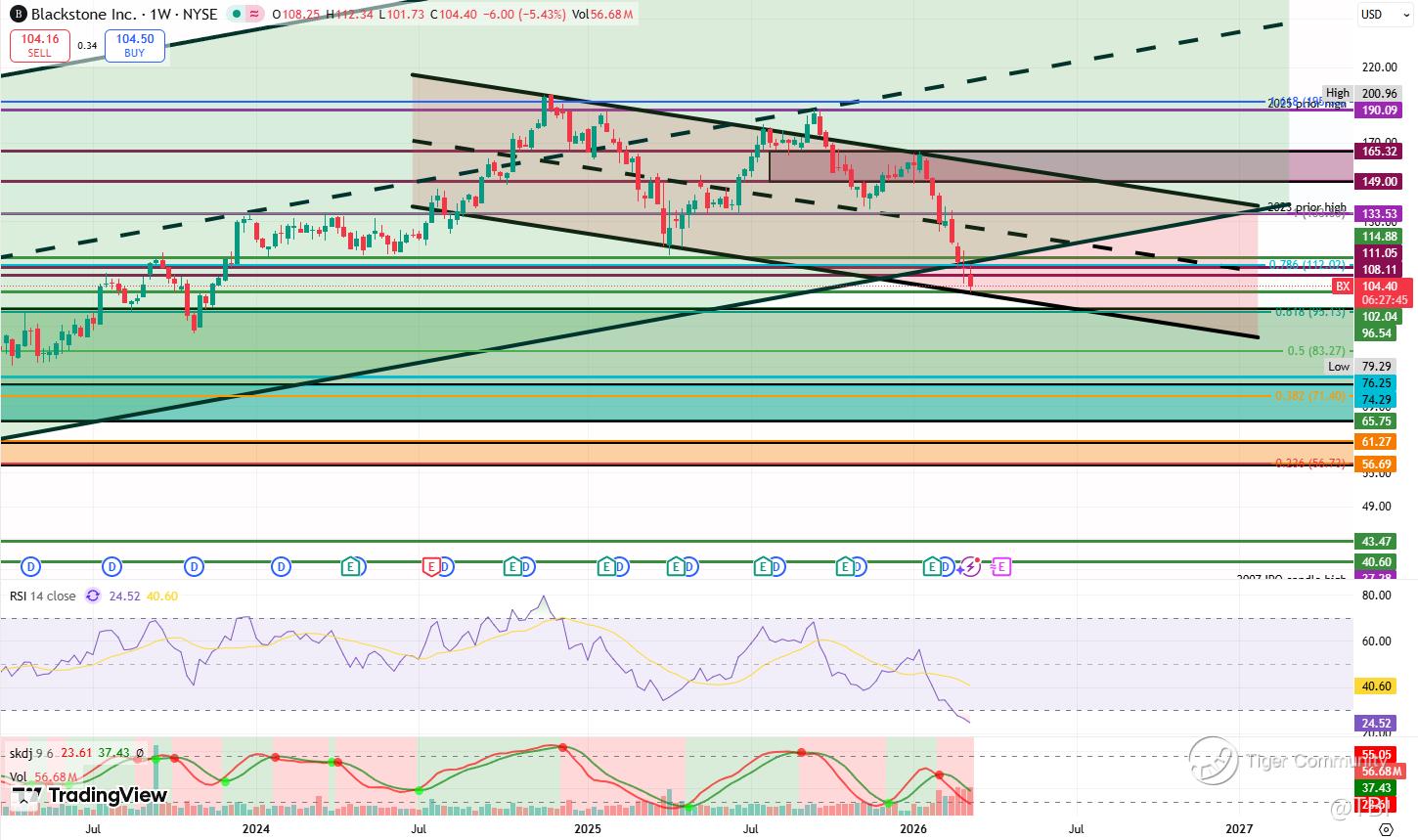Click the 76.25 teal price label
Image resolution: width=1418 pixels, height=840 pixels.
pos(1378,382)
